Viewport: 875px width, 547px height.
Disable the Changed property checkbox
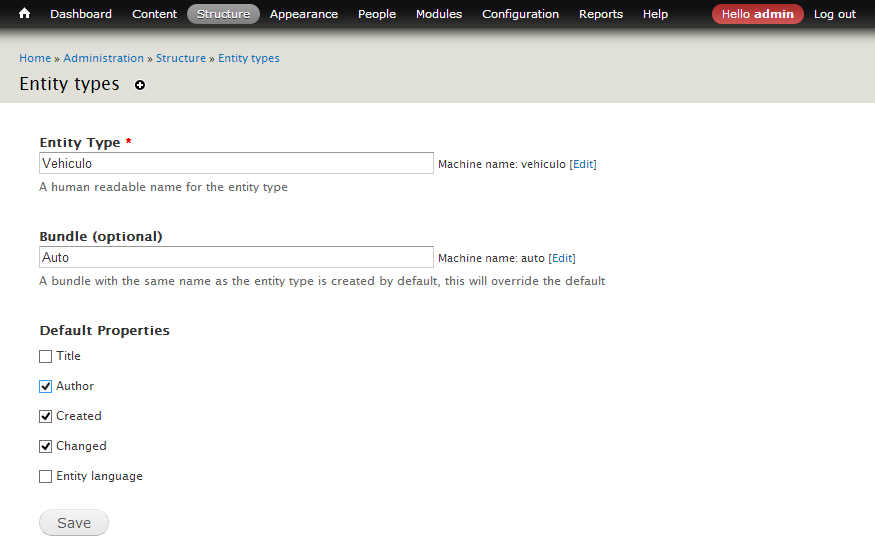click(46, 446)
